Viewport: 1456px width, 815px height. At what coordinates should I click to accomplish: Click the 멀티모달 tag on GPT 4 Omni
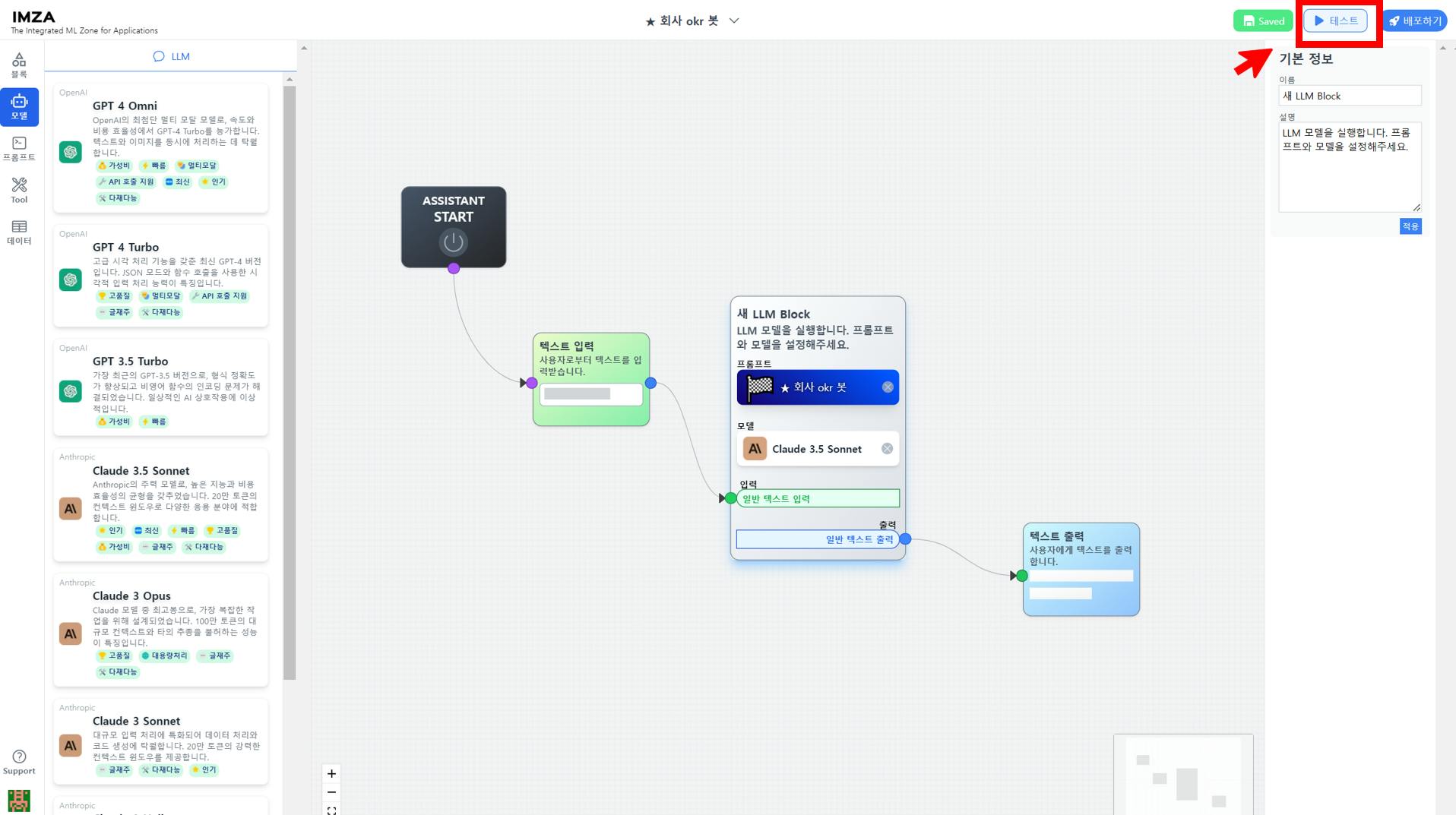tap(197, 166)
